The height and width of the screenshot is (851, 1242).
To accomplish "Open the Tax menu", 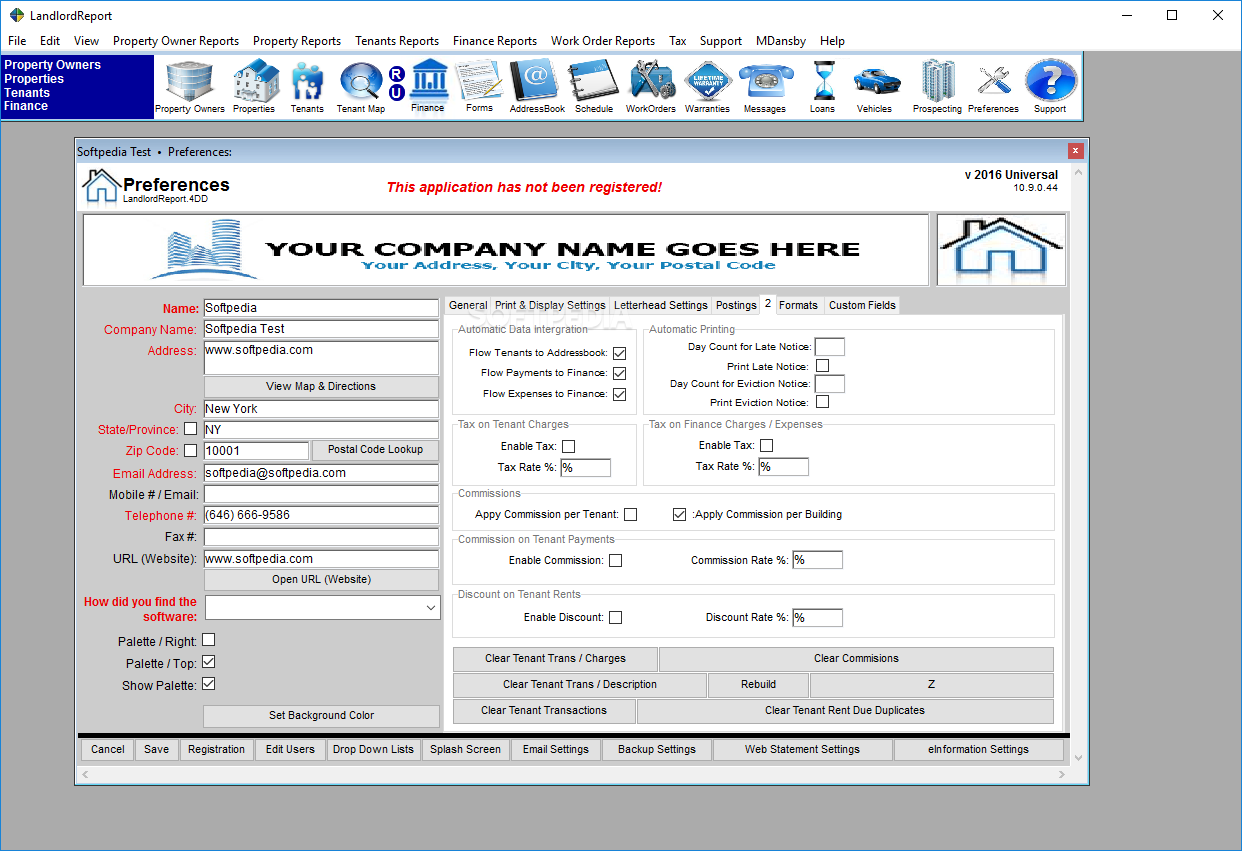I will [678, 41].
